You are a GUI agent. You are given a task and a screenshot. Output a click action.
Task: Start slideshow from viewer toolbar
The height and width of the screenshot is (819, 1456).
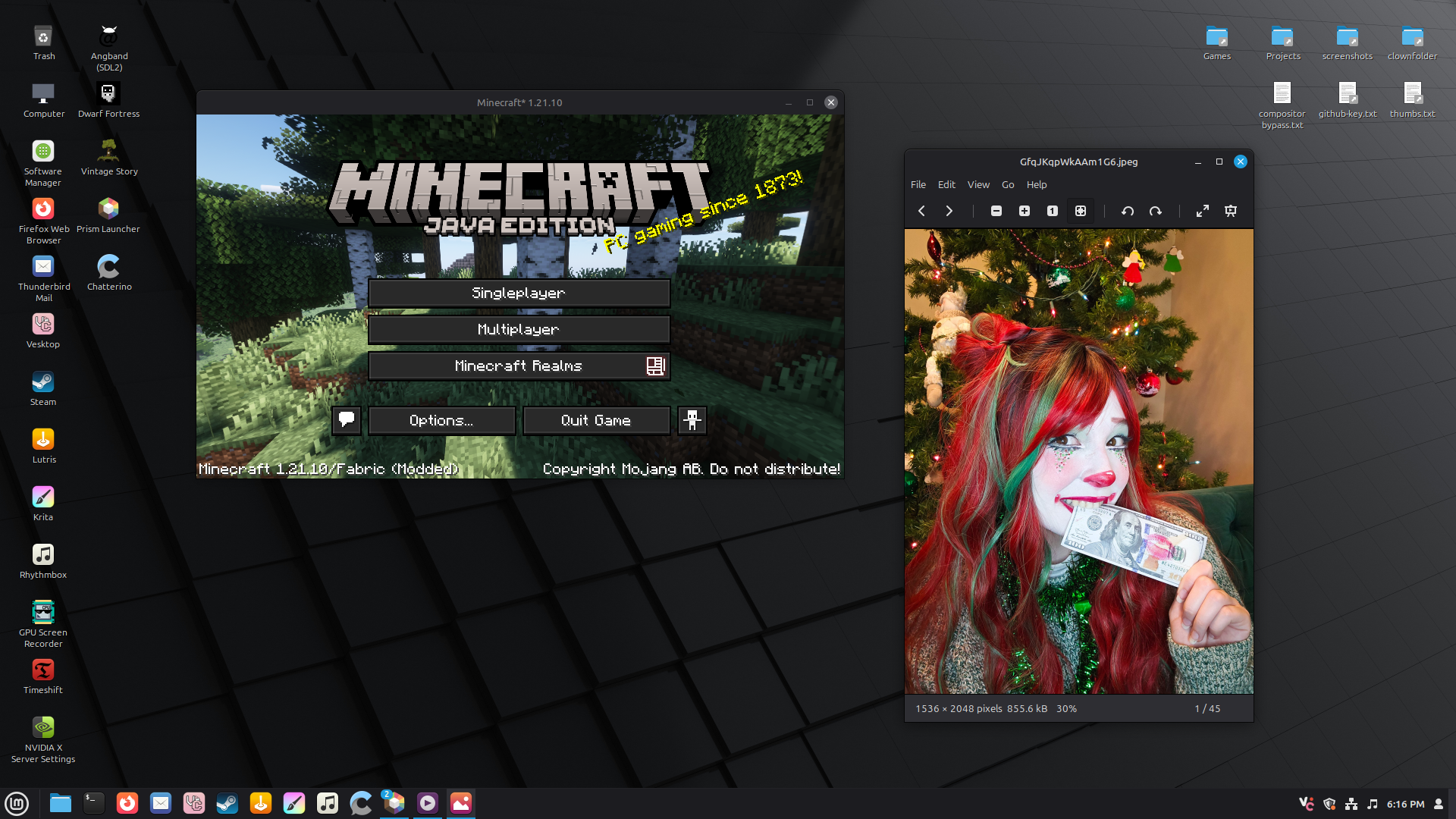[x=1231, y=212]
